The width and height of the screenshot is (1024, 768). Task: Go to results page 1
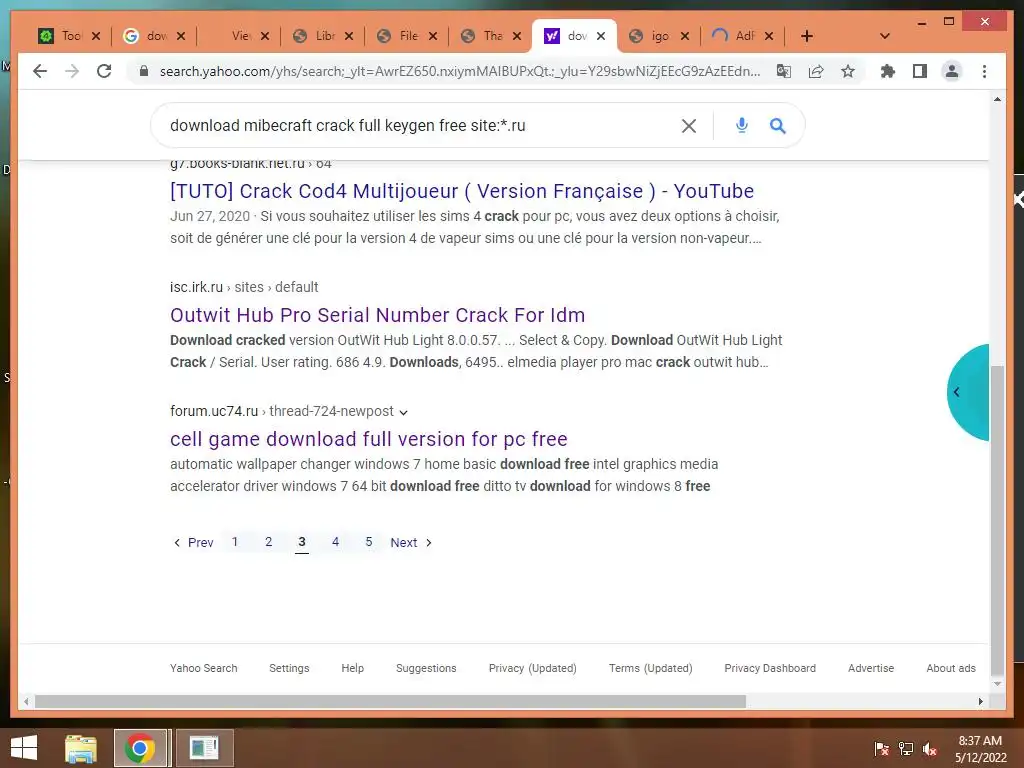tap(234, 542)
